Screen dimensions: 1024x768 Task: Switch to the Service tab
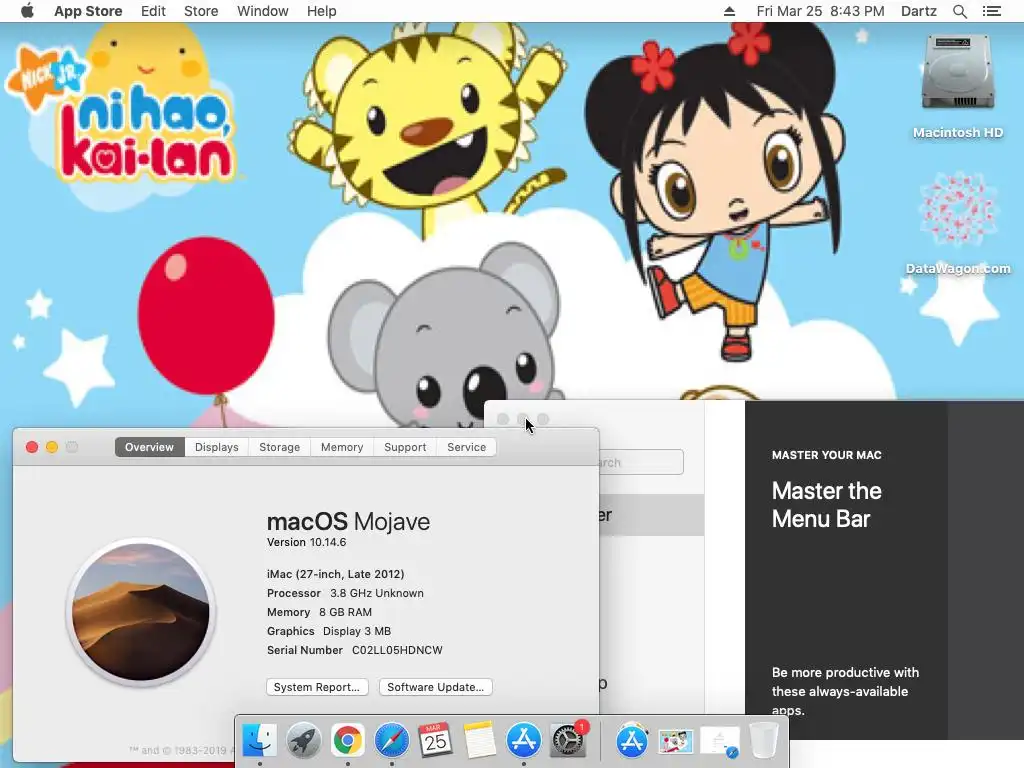(466, 447)
